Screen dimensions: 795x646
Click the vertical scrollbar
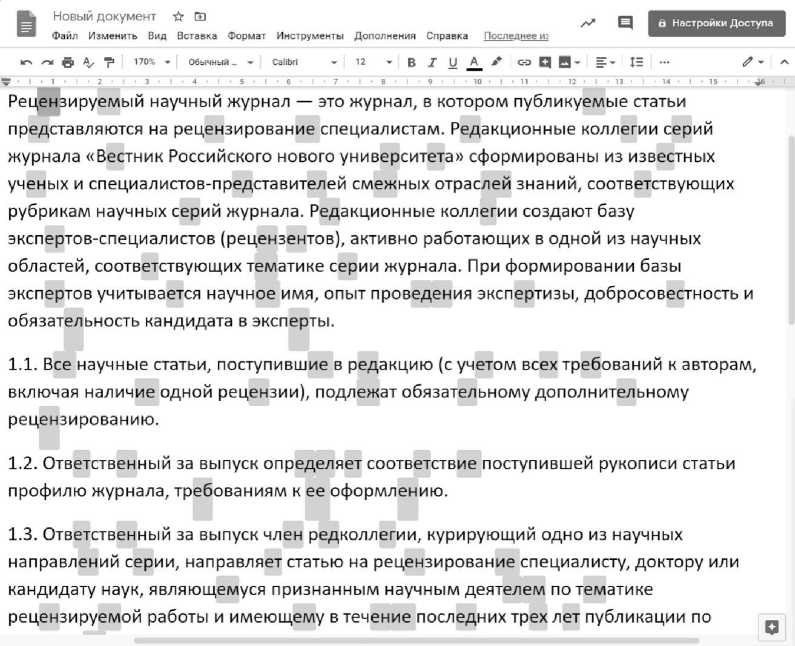pyautogui.click(x=791, y=229)
